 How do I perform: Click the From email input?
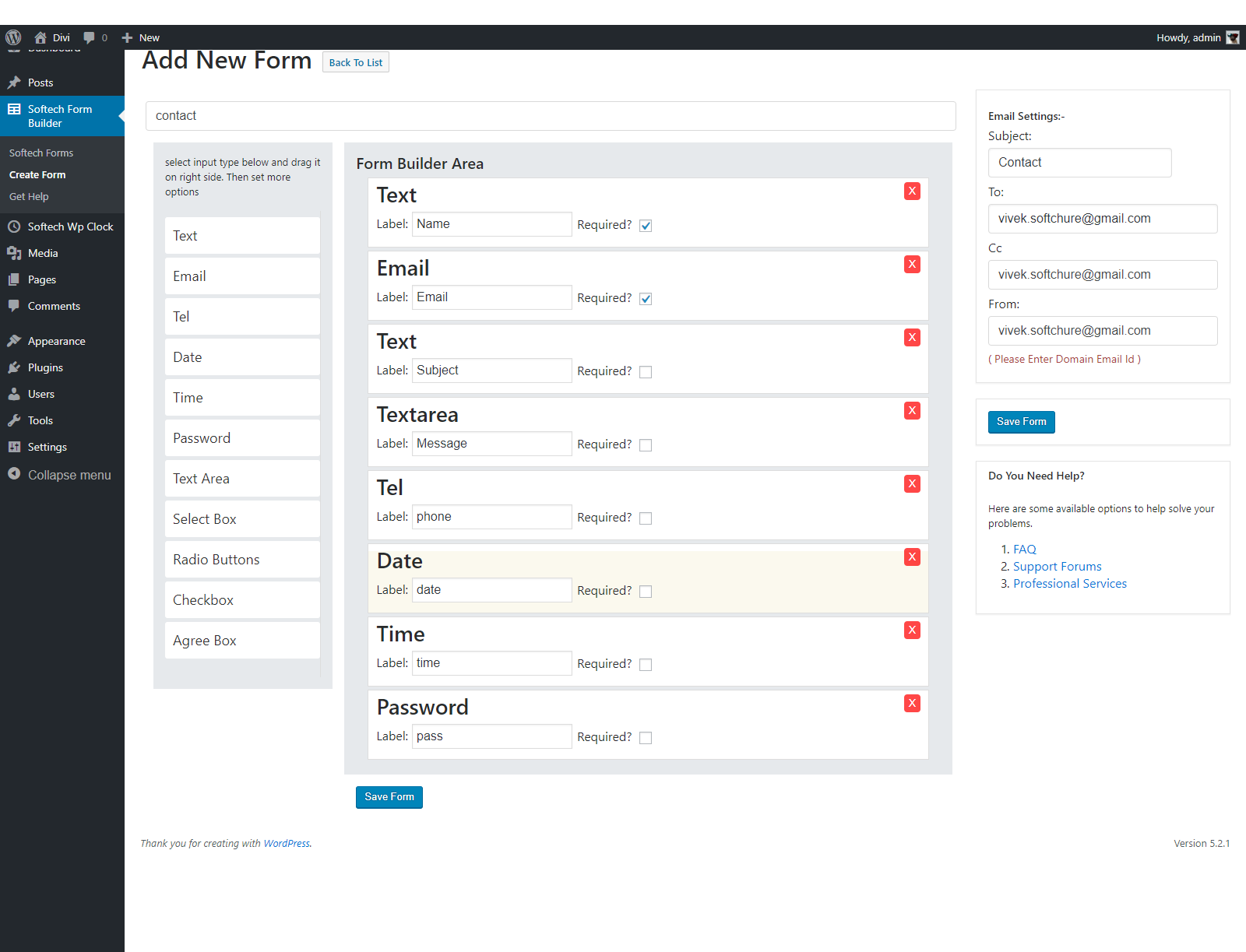tap(1103, 331)
